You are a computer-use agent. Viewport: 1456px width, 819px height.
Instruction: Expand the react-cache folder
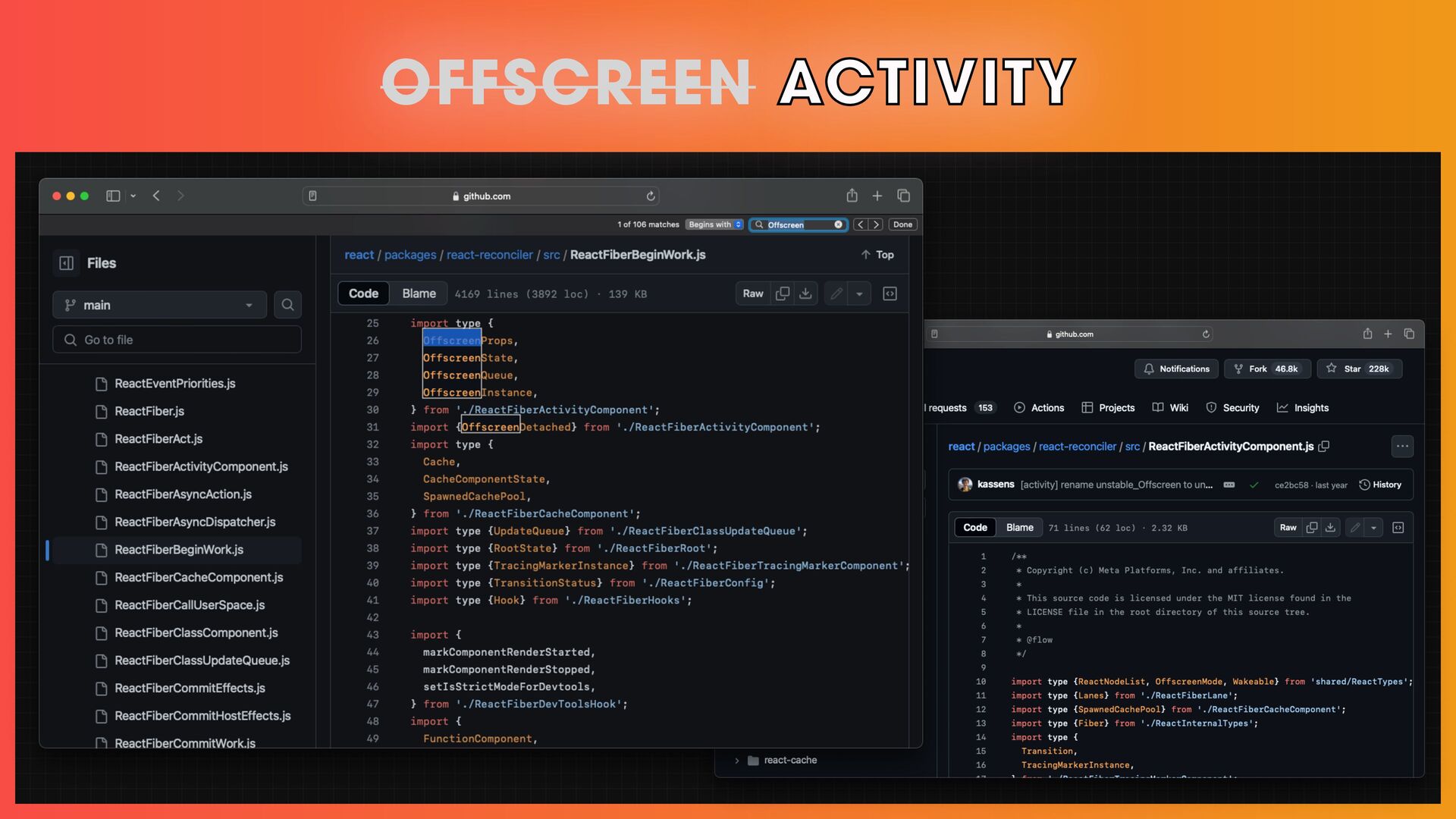click(736, 761)
